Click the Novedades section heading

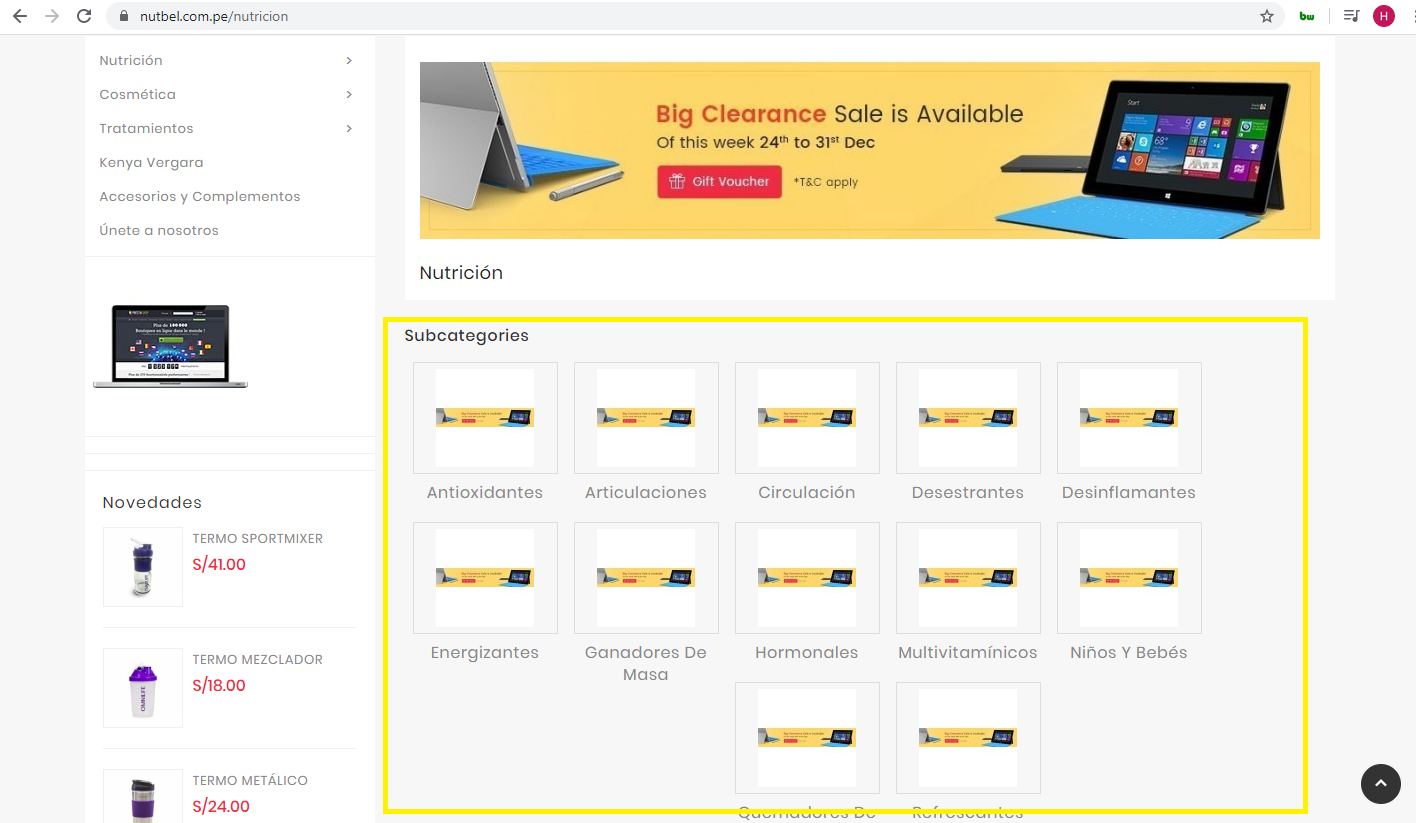pos(152,502)
